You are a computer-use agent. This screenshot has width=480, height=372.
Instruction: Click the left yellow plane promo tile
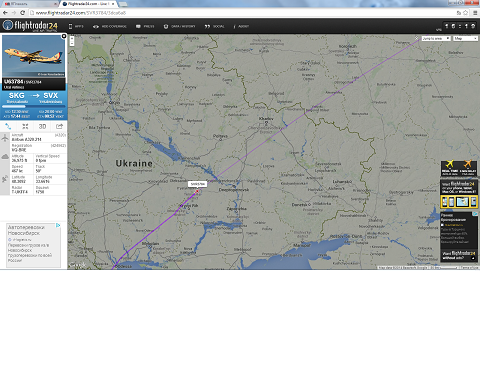tap(450, 168)
